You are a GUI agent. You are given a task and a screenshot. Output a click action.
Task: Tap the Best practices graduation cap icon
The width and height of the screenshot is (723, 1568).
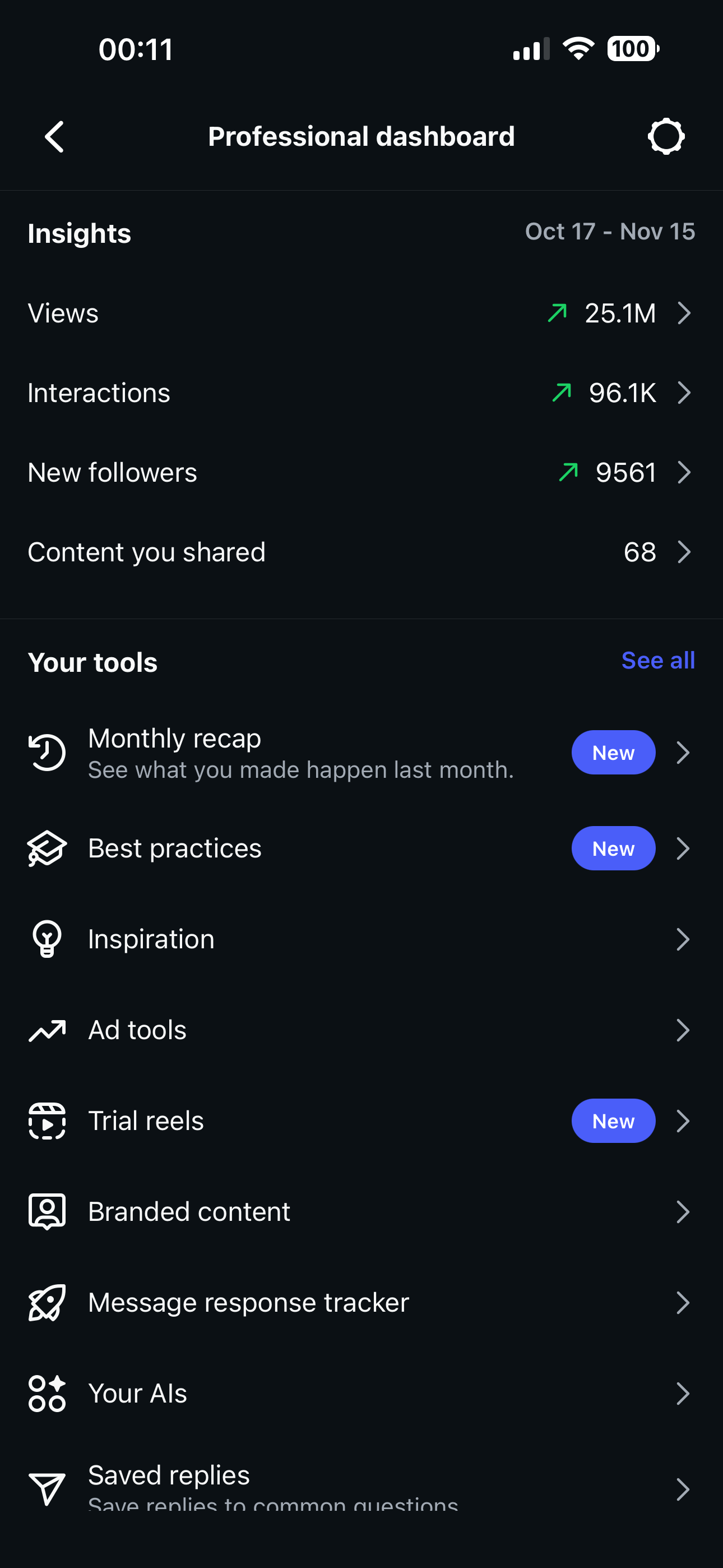coord(47,848)
